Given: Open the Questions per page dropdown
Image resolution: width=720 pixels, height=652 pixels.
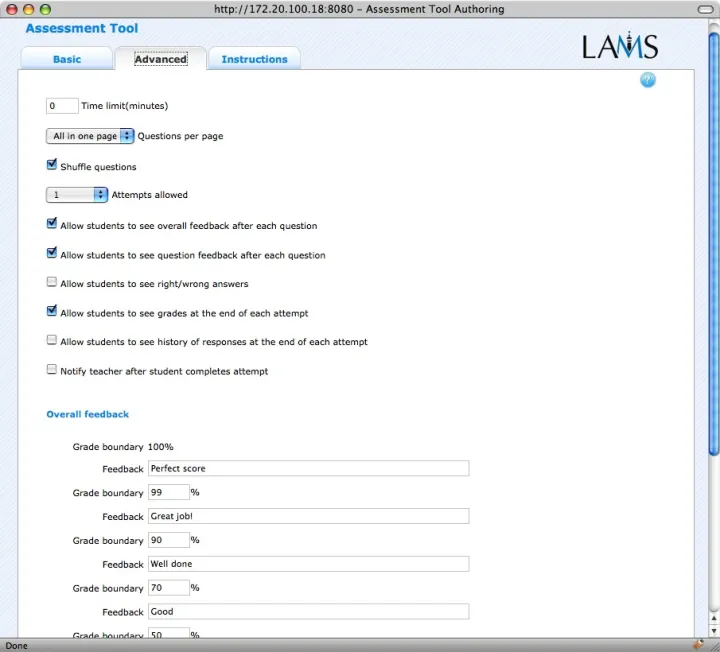Looking at the screenshot, I should [x=90, y=136].
